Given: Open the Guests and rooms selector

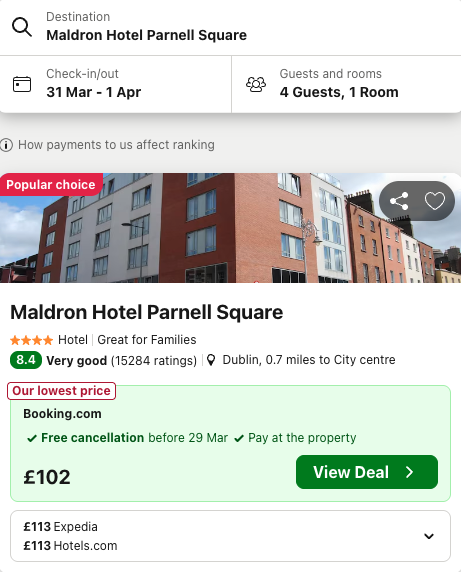Looking at the screenshot, I should (346, 84).
